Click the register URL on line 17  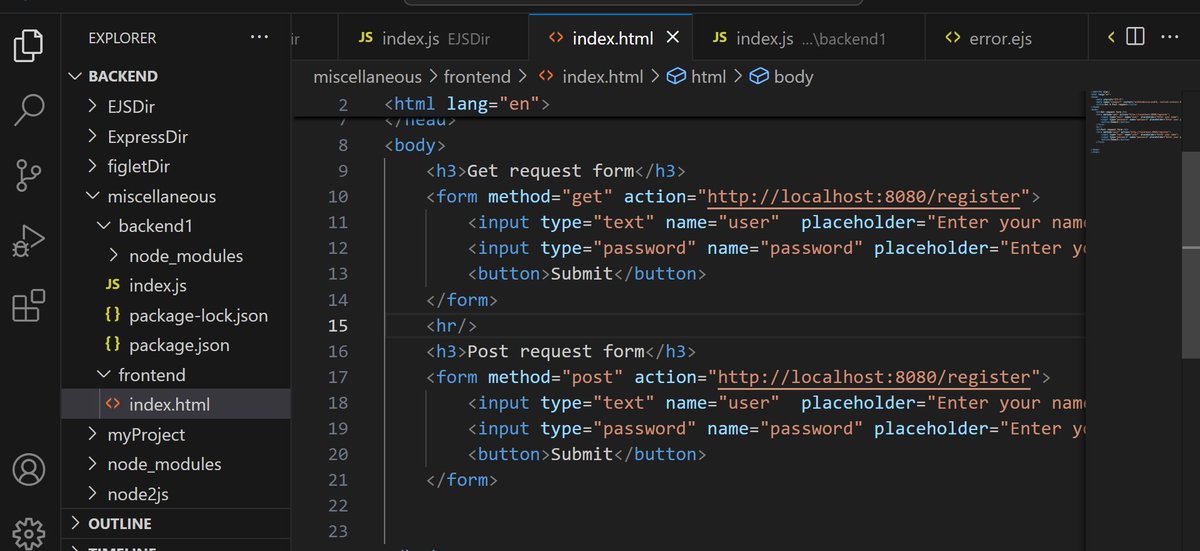pyautogui.click(x=875, y=377)
